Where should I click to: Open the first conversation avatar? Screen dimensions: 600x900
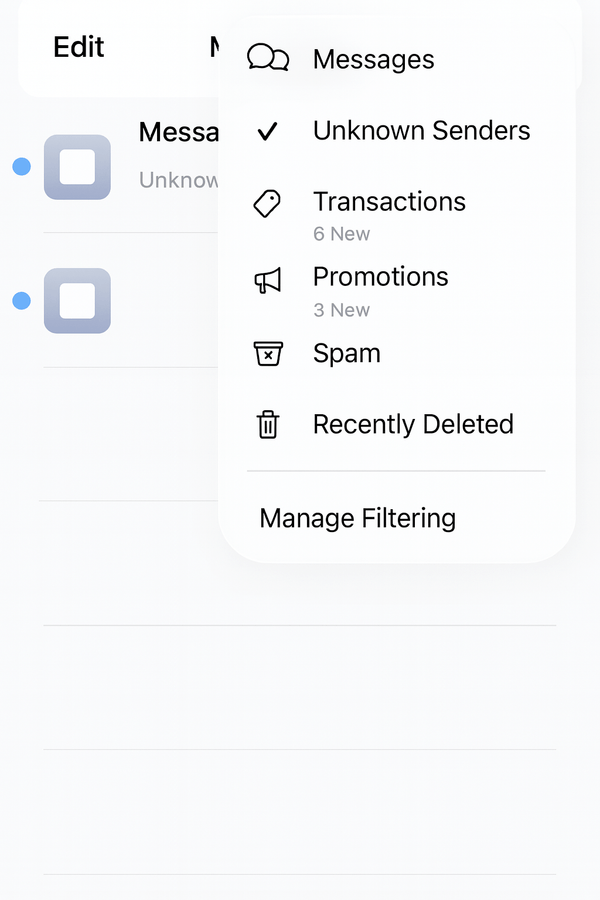point(77,167)
